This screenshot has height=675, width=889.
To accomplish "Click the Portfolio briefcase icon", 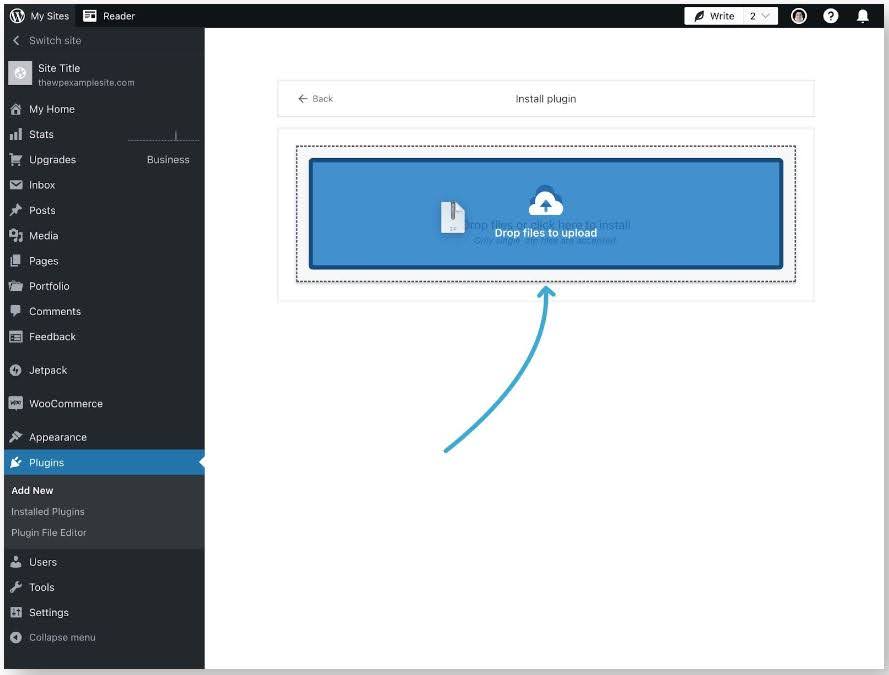I will coord(16,286).
